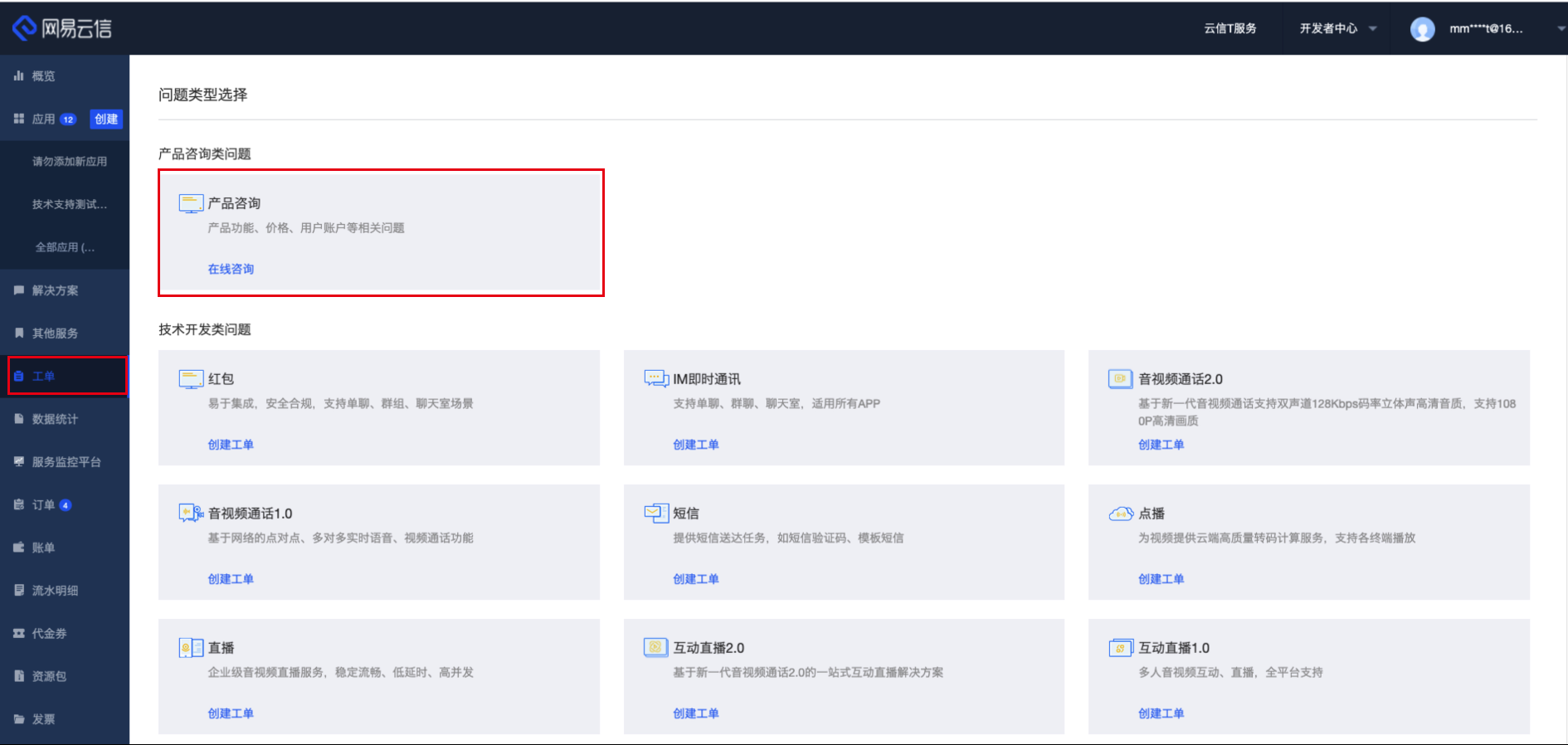Click the 流水明细 sidebar icon

pyautogui.click(x=18, y=590)
